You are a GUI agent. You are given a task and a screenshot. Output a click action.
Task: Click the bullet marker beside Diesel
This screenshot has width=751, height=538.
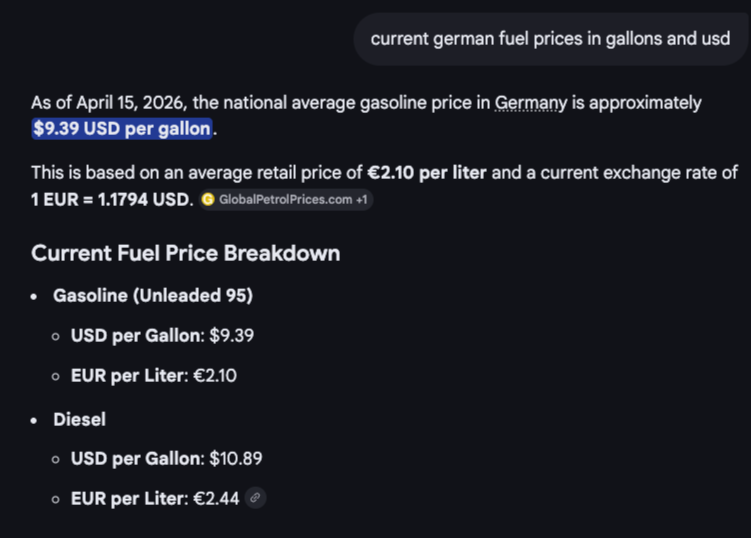tap(34, 421)
